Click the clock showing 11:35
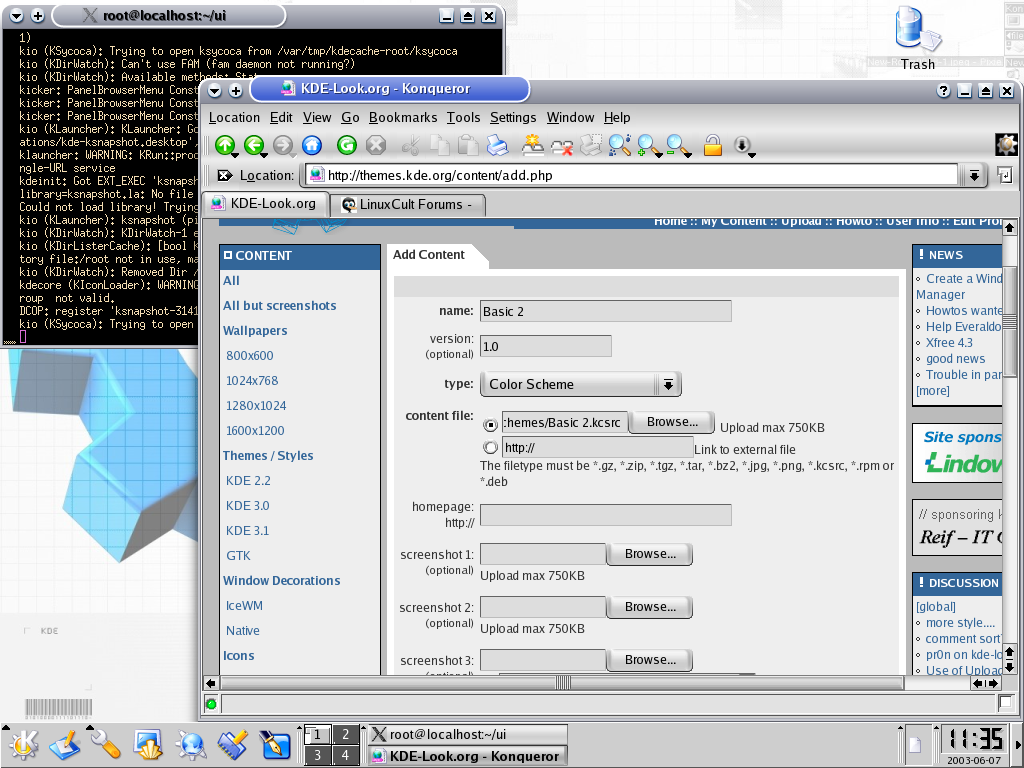Image resolution: width=1024 pixels, height=768 pixels. (975, 740)
